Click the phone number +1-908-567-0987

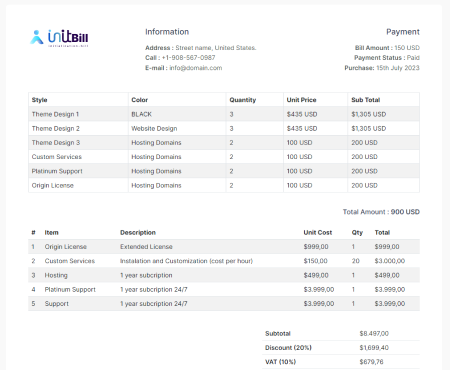tap(189, 58)
